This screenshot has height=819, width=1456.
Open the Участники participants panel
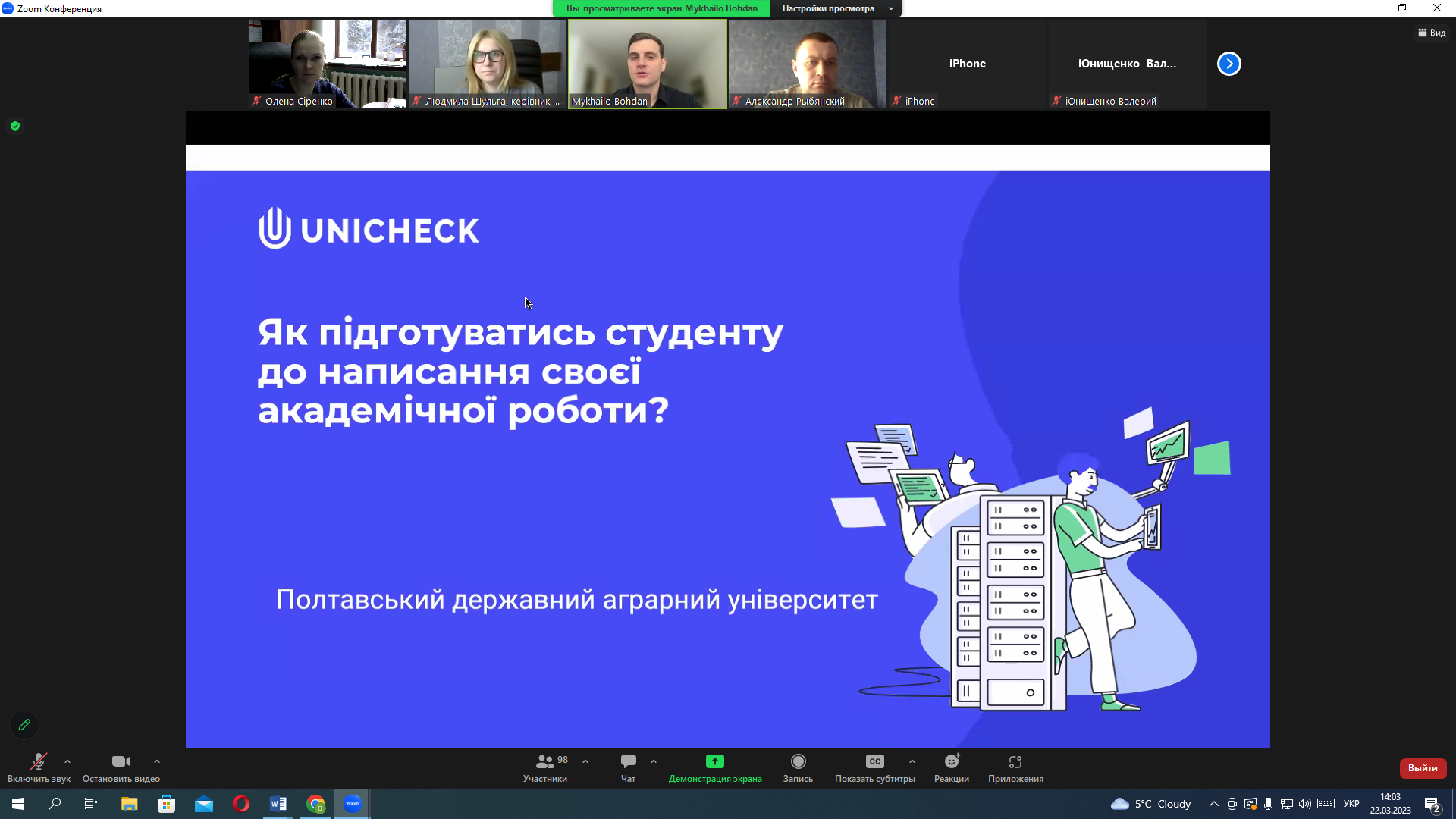[545, 767]
